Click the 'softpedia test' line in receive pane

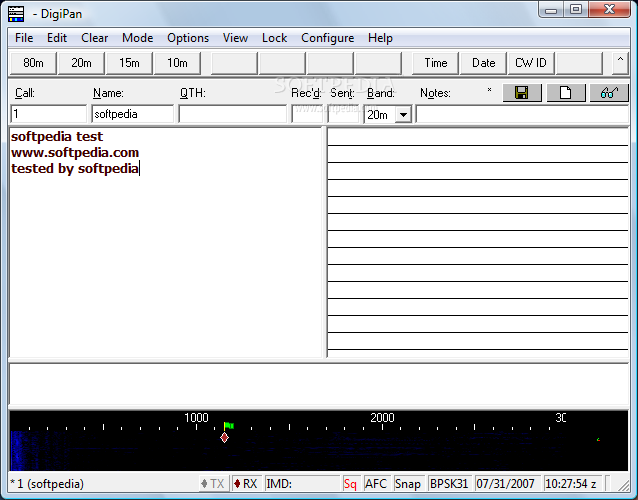57,136
